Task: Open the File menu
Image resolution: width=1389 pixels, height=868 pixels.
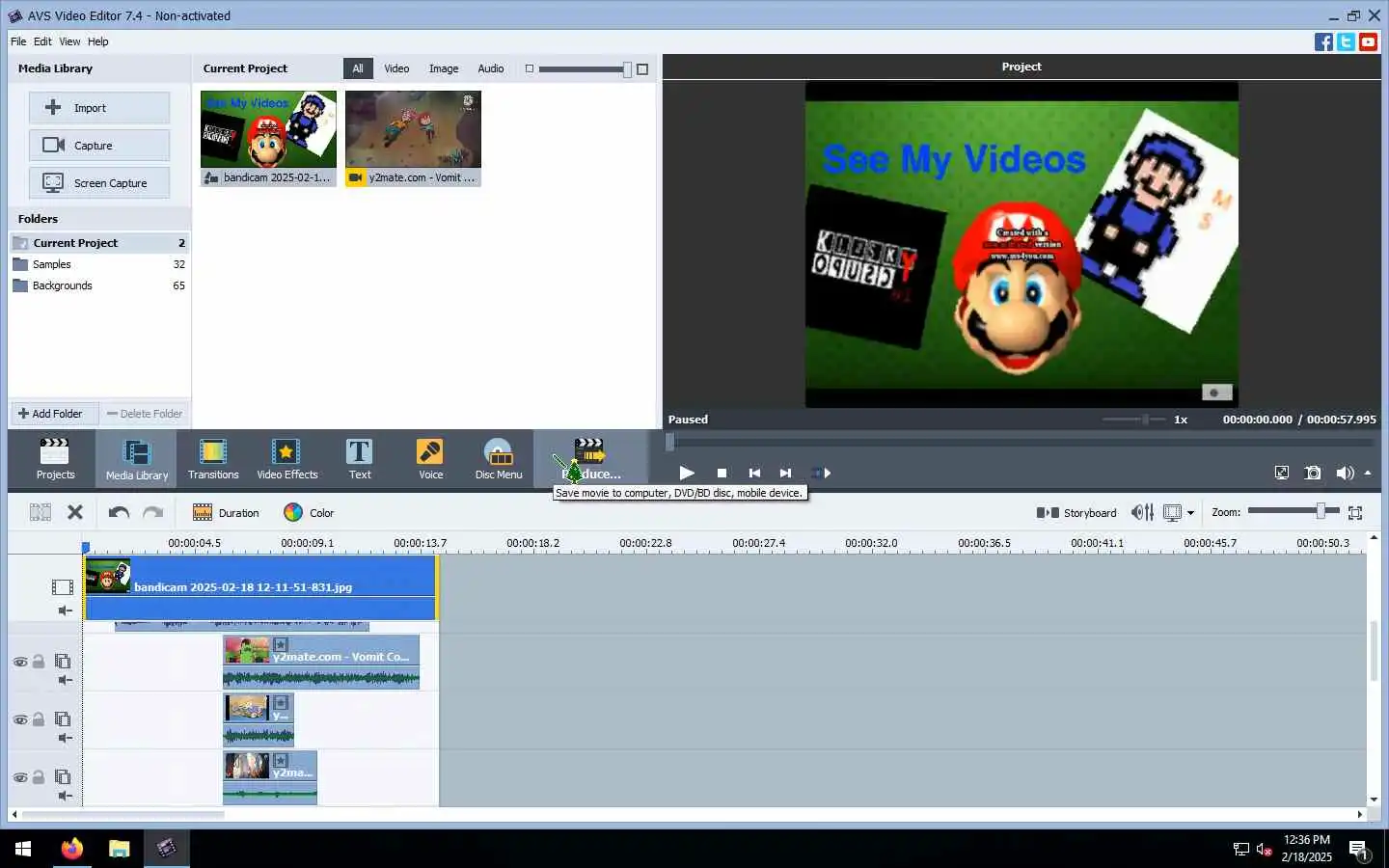Action: click(x=18, y=41)
